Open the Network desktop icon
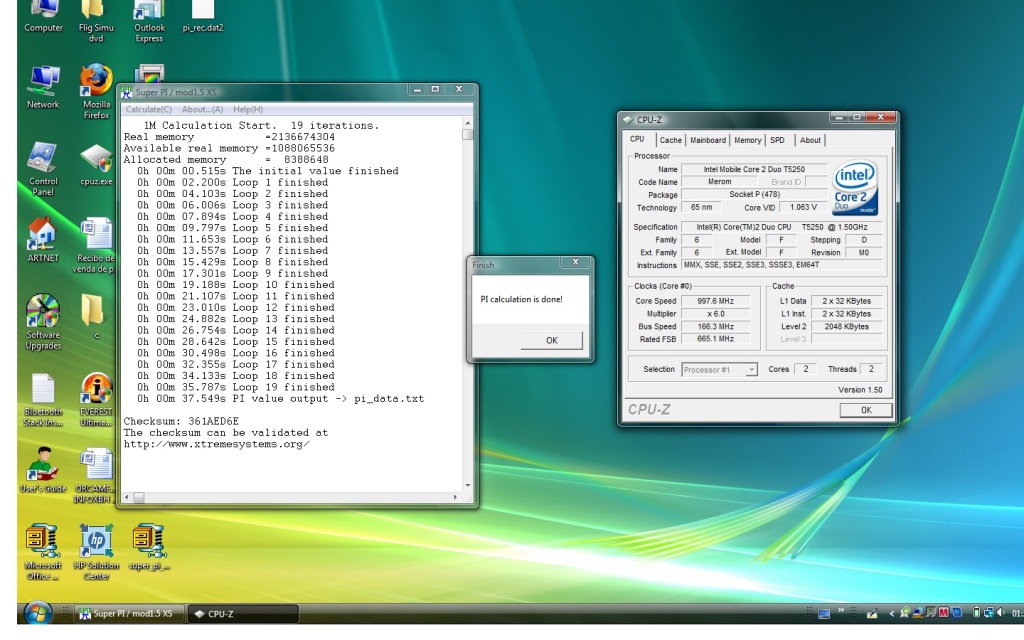This screenshot has height=640, width=1024. tap(43, 86)
